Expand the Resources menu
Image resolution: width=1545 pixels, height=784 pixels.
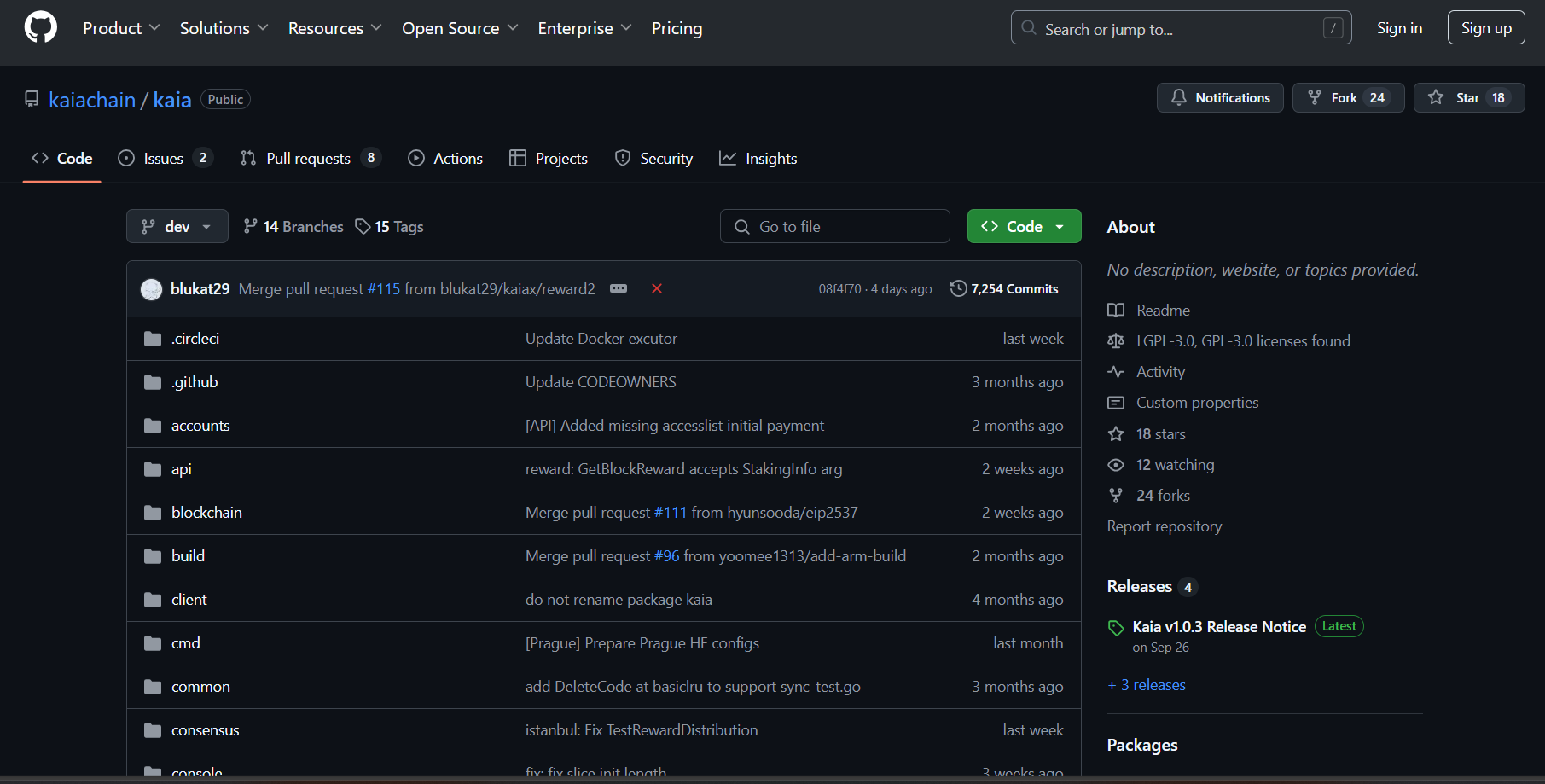click(335, 28)
